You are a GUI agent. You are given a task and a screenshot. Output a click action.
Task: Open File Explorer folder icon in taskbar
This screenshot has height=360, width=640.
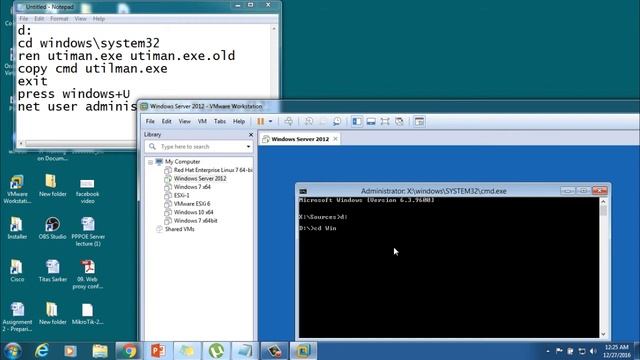point(100,351)
